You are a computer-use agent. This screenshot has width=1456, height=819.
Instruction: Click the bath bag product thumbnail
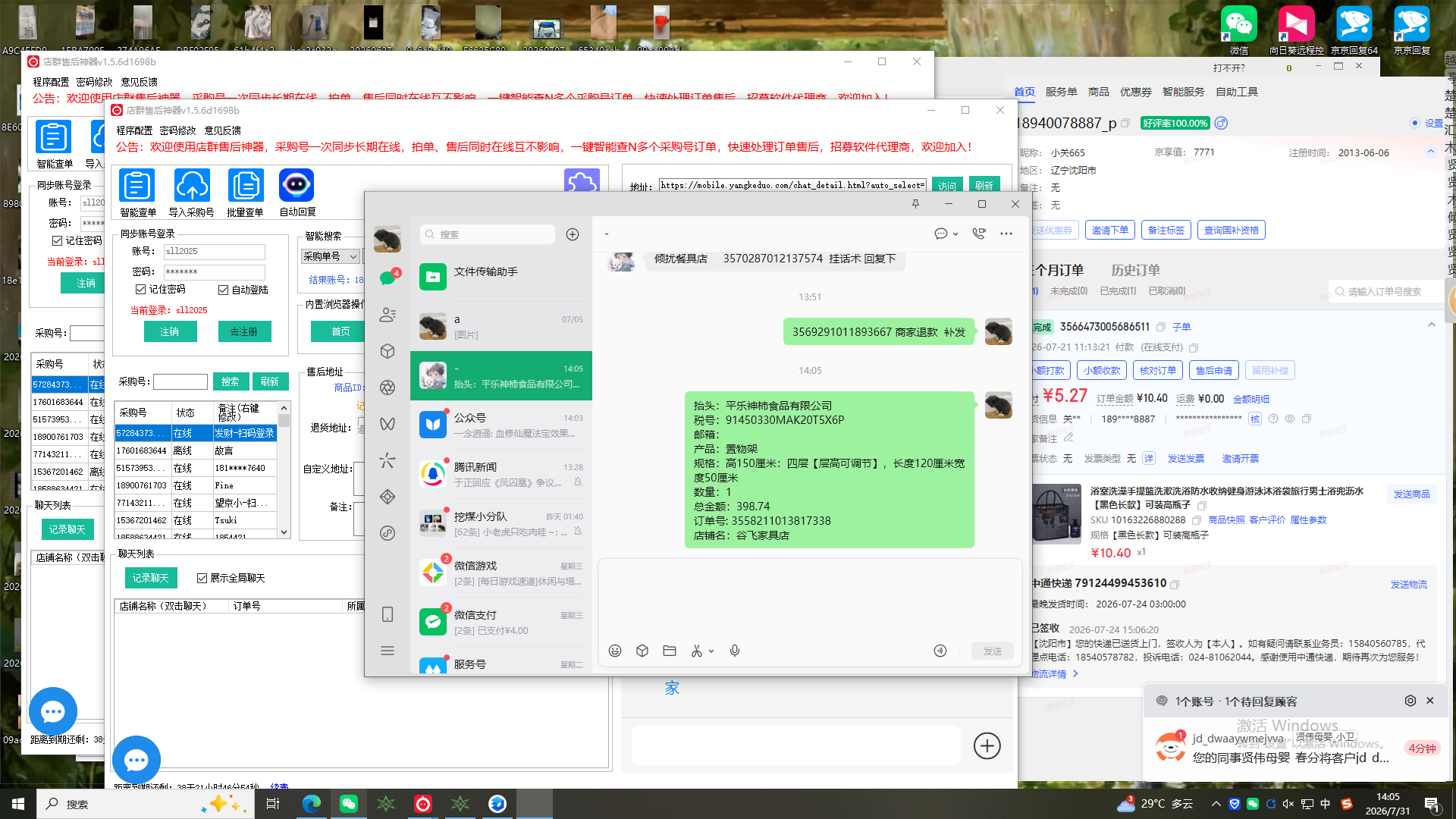1056,513
